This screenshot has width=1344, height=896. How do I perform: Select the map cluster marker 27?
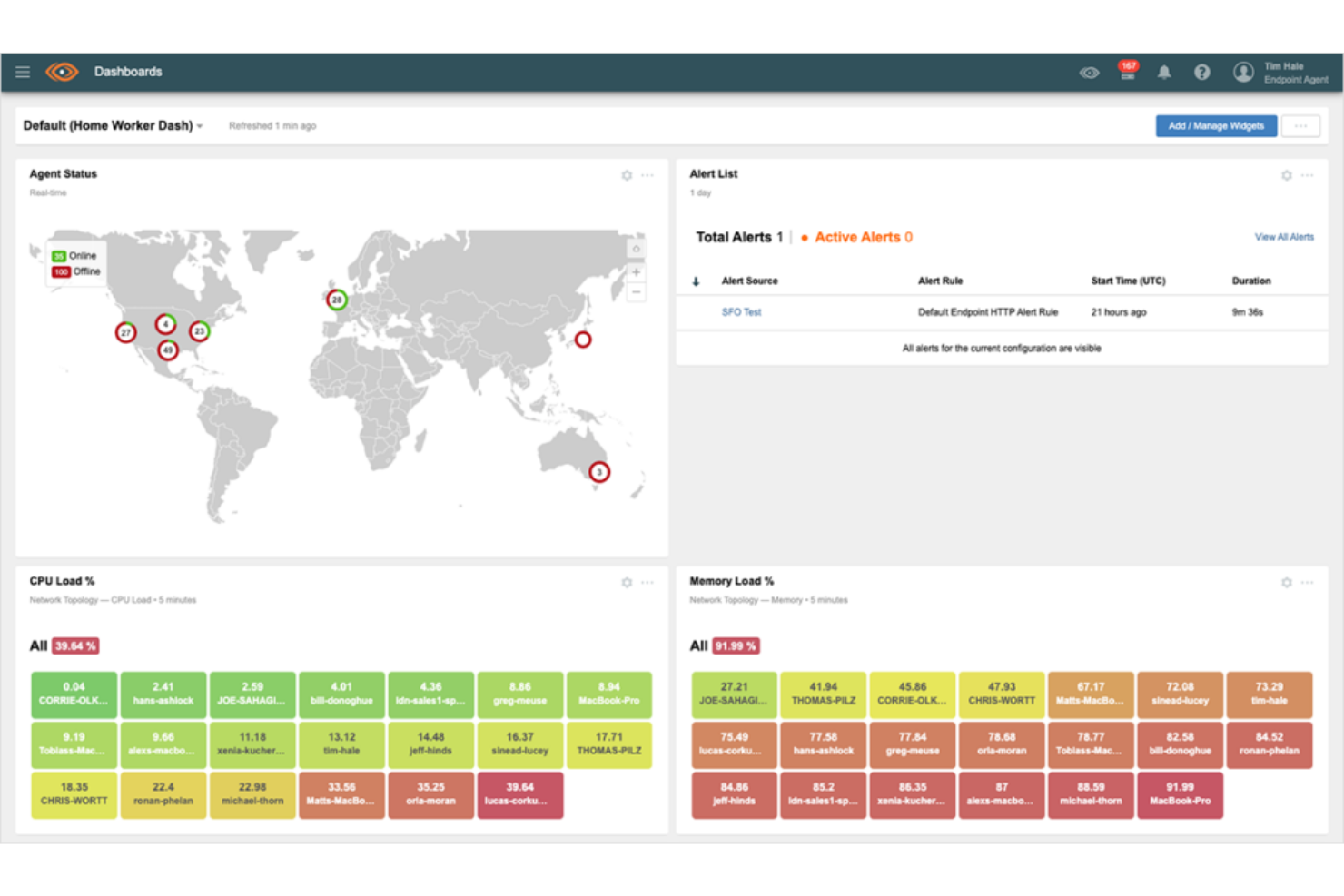point(126,332)
